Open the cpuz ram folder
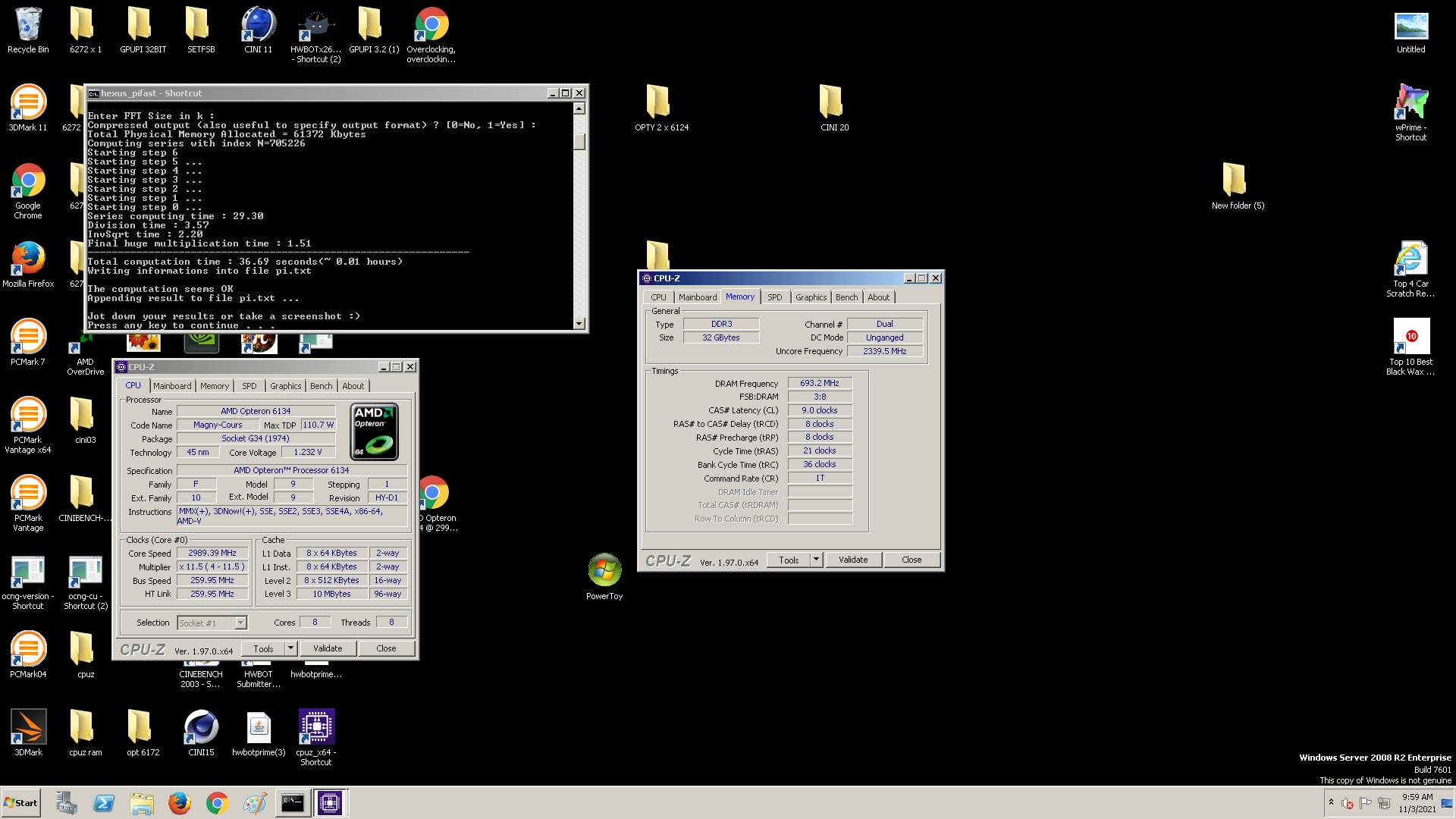1456x819 pixels. click(x=85, y=733)
